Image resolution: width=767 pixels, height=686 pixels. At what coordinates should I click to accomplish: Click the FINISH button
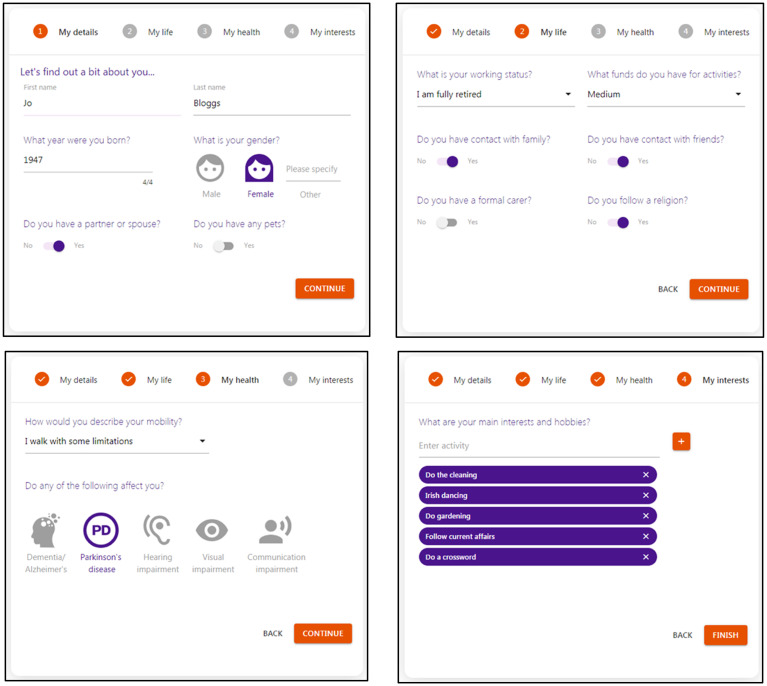click(725, 635)
